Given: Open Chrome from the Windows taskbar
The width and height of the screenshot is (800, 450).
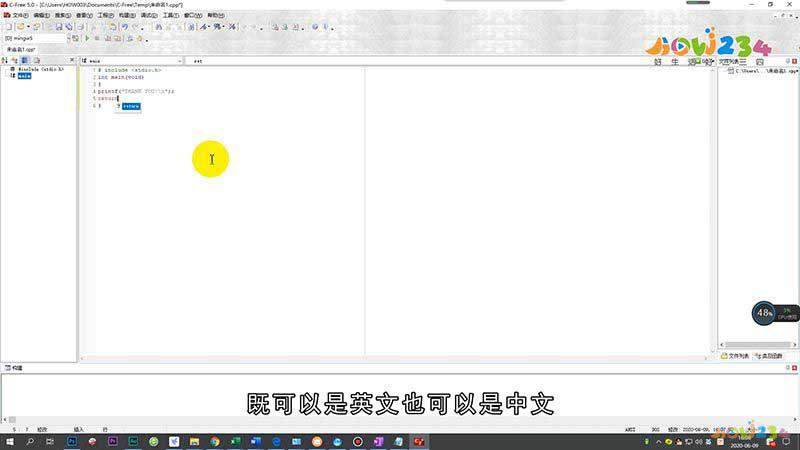Looking at the screenshot, I should pyautogui.click(x=215, y=441).
